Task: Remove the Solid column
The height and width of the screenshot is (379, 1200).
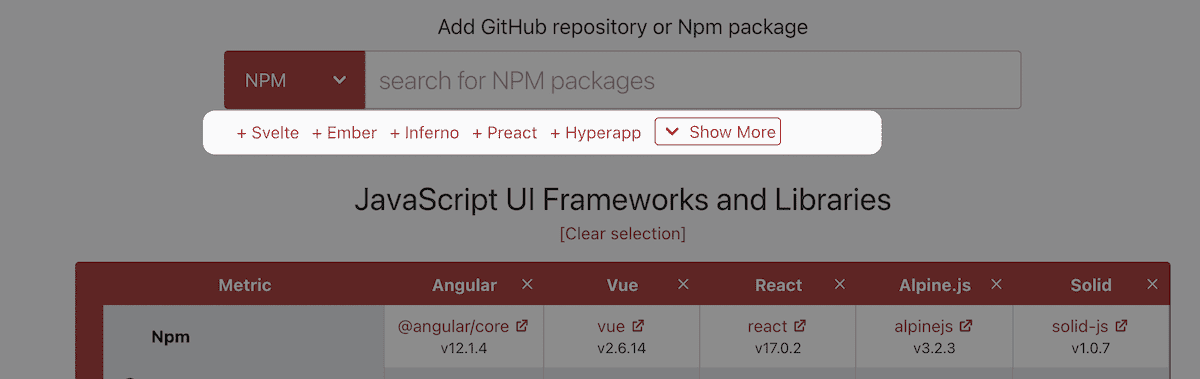Action: click(x=1151, y=285)
